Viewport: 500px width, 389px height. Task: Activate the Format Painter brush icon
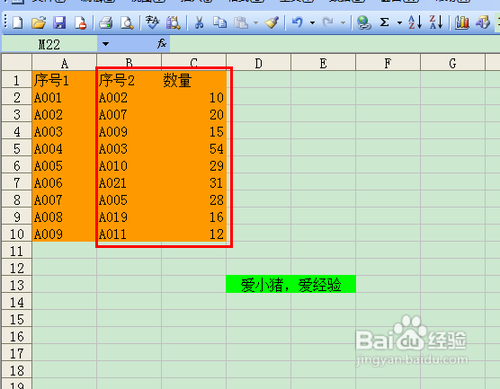coord(272,23)
